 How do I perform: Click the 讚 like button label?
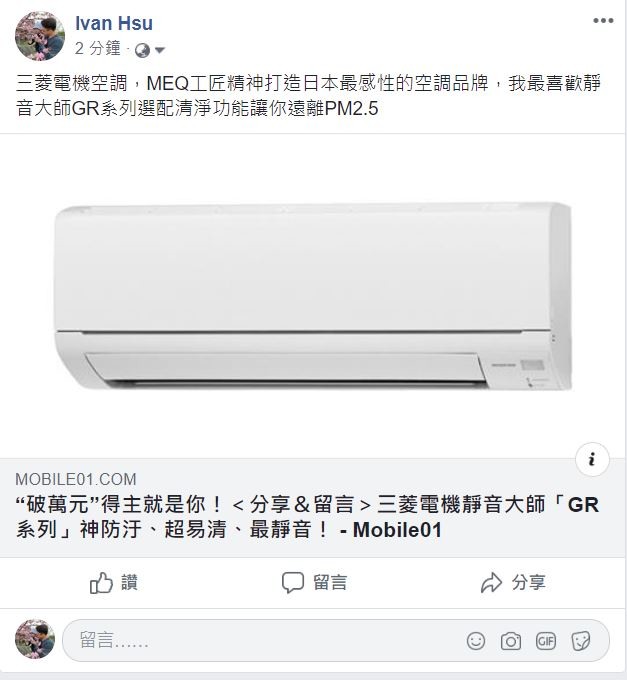[x=129, y=582]
